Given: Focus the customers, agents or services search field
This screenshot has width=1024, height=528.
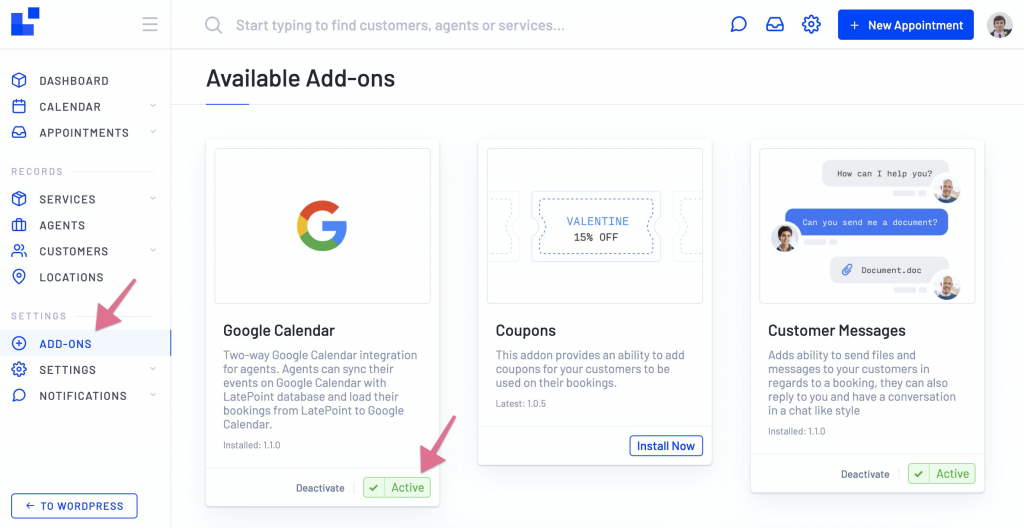Looking at the screenshot, I should click(x=400, y=25).
